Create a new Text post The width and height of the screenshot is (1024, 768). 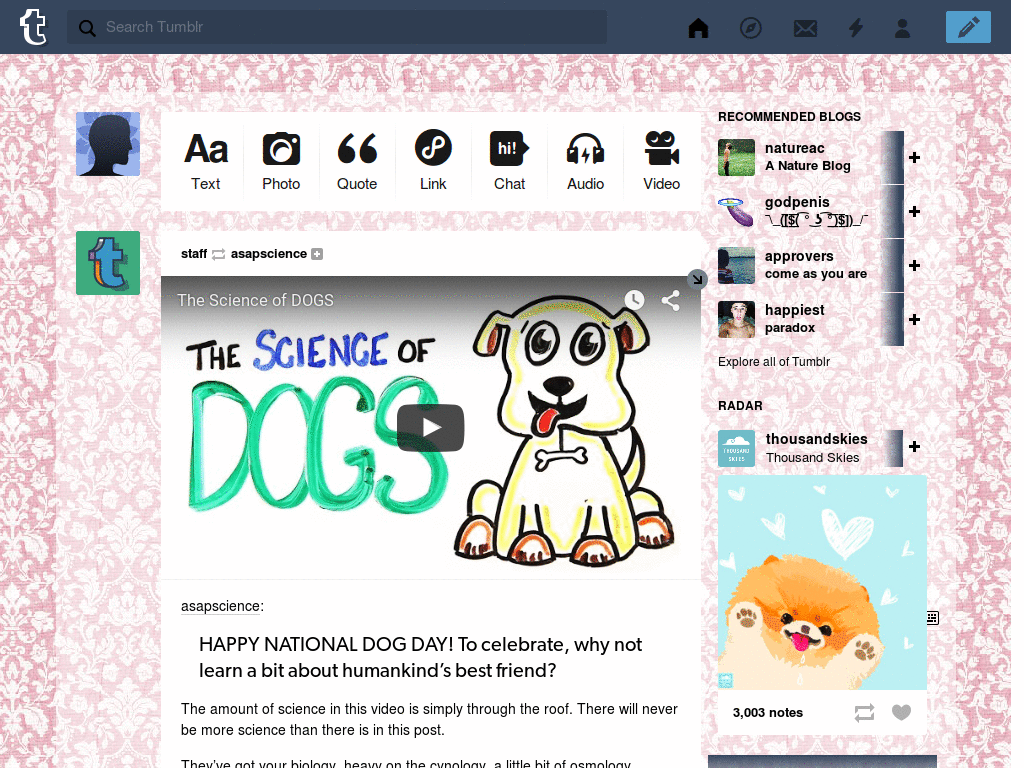click(x=206, y=161)
